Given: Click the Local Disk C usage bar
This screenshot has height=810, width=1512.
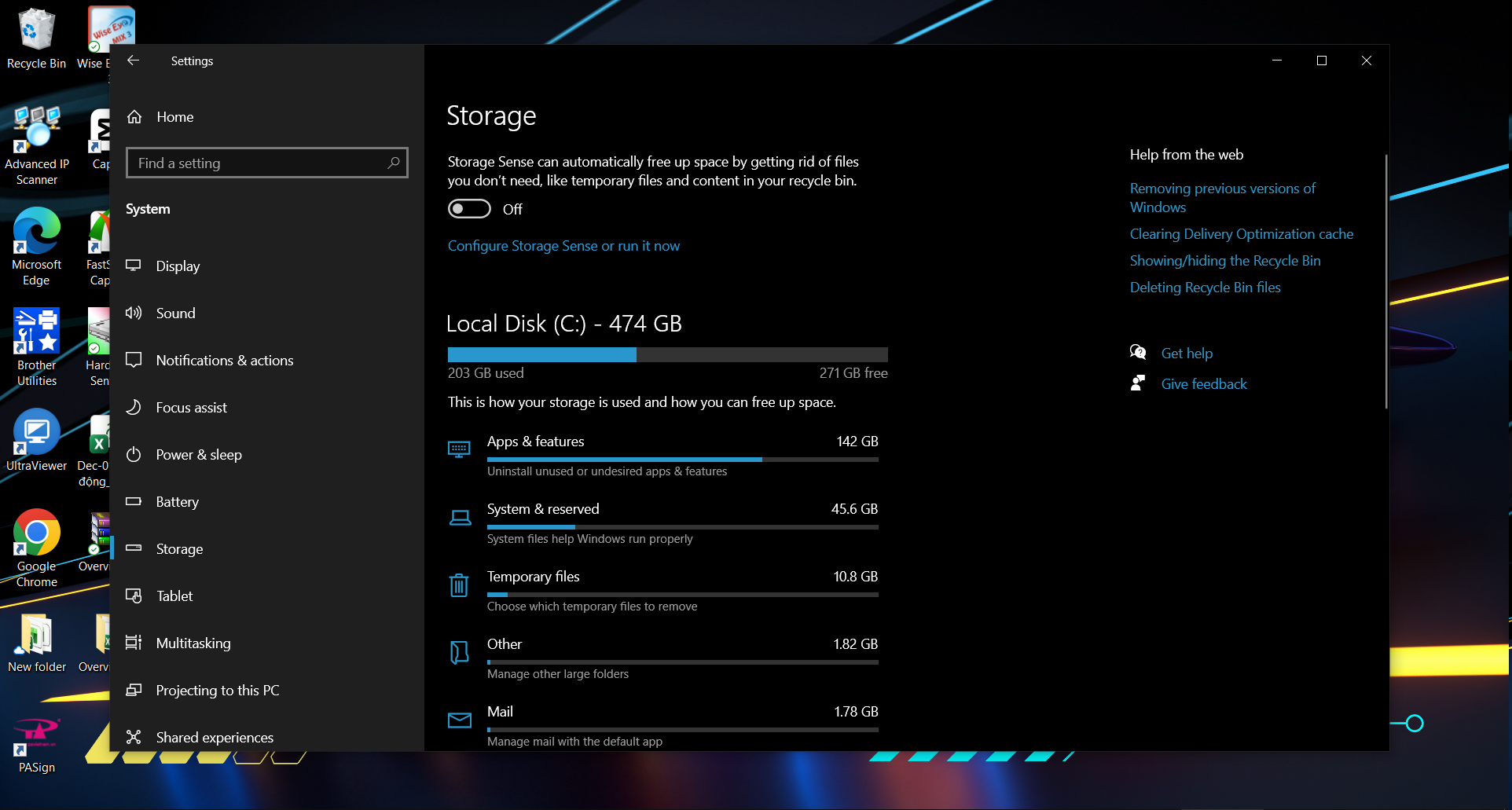Looking at the screenshot, I should coord(668,354).
